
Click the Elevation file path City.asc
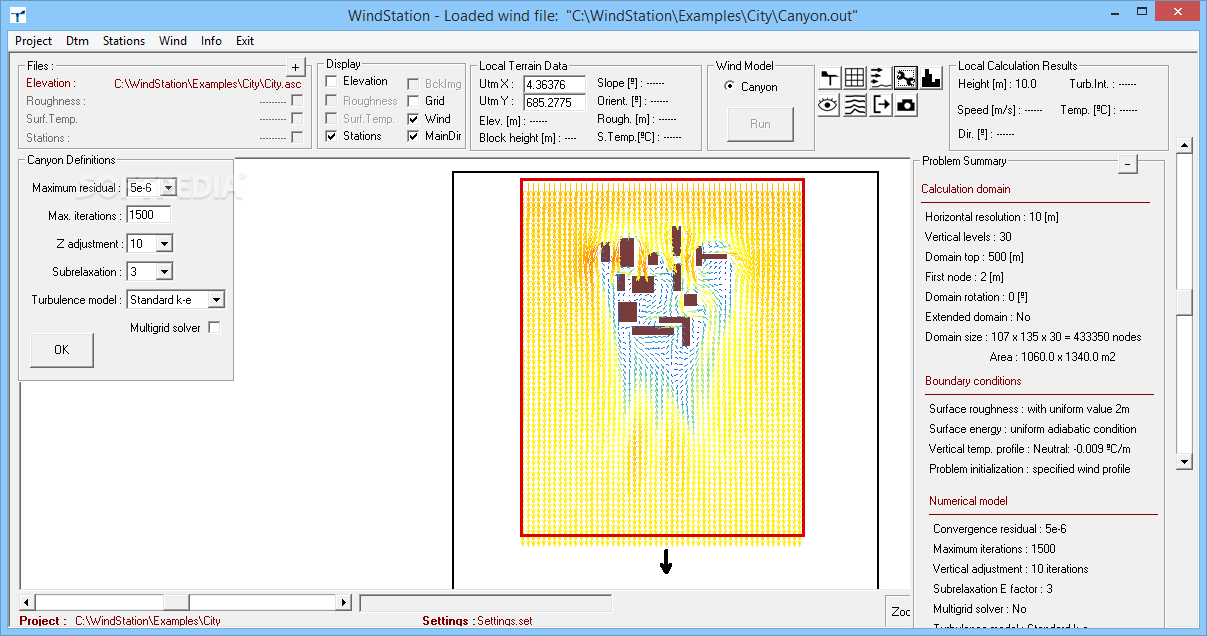[208, 84]
